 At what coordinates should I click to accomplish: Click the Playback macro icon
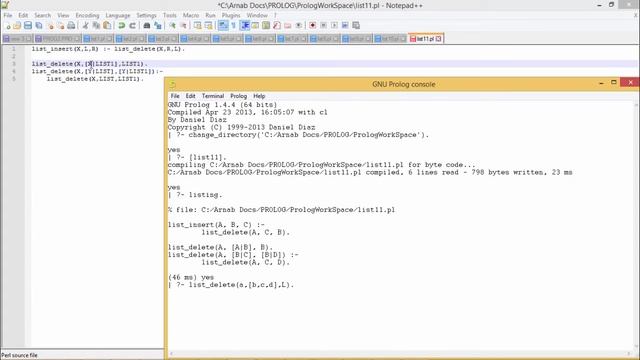(334, 25)
